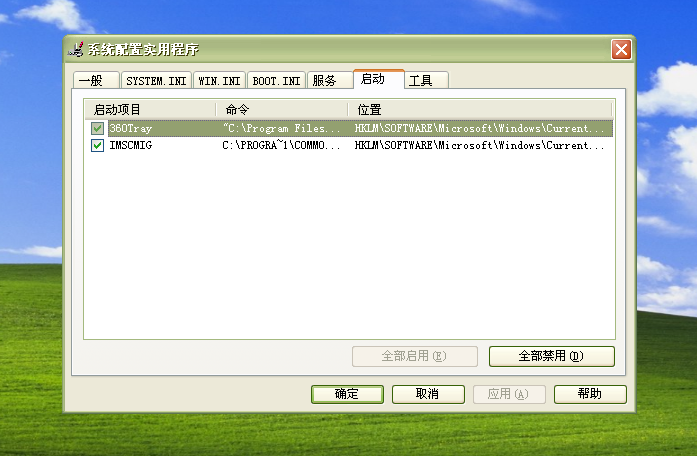The height and width of the screenshot is (456, 697).
Task: Click the C:\PROGRA~1\COMMO... command cell
Action: (x=281, y=145)
